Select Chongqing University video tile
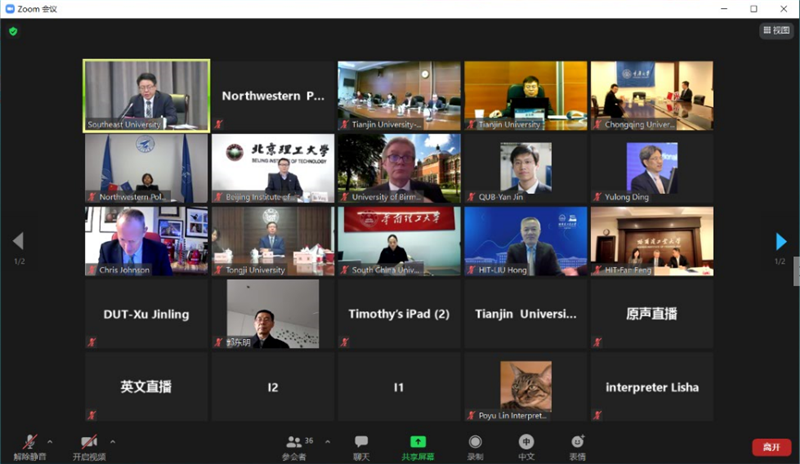 pyautogui.click(x=652, y=96)
